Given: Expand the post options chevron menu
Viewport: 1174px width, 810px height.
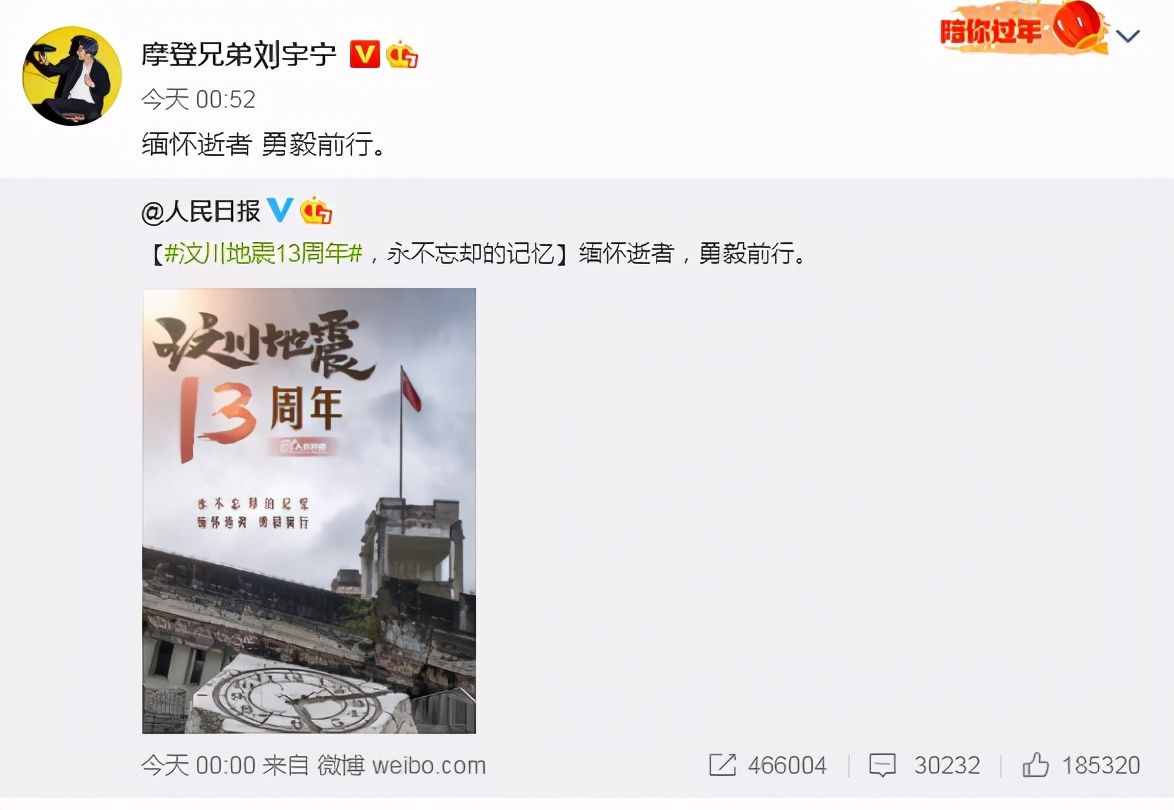Looking at the screenshot, I should [x=1128, y=35].
